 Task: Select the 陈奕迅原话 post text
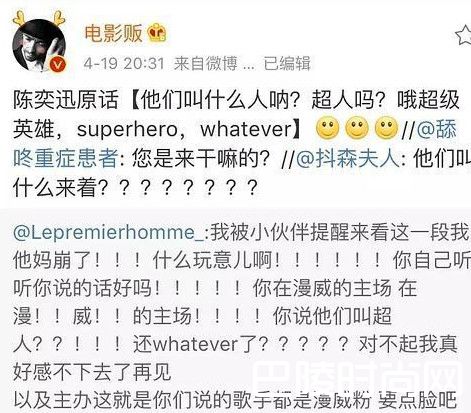[x=66, y=100]
